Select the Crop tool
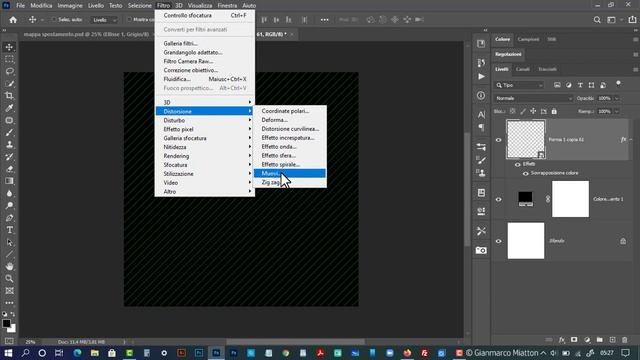640x360 pixels. 9,96
